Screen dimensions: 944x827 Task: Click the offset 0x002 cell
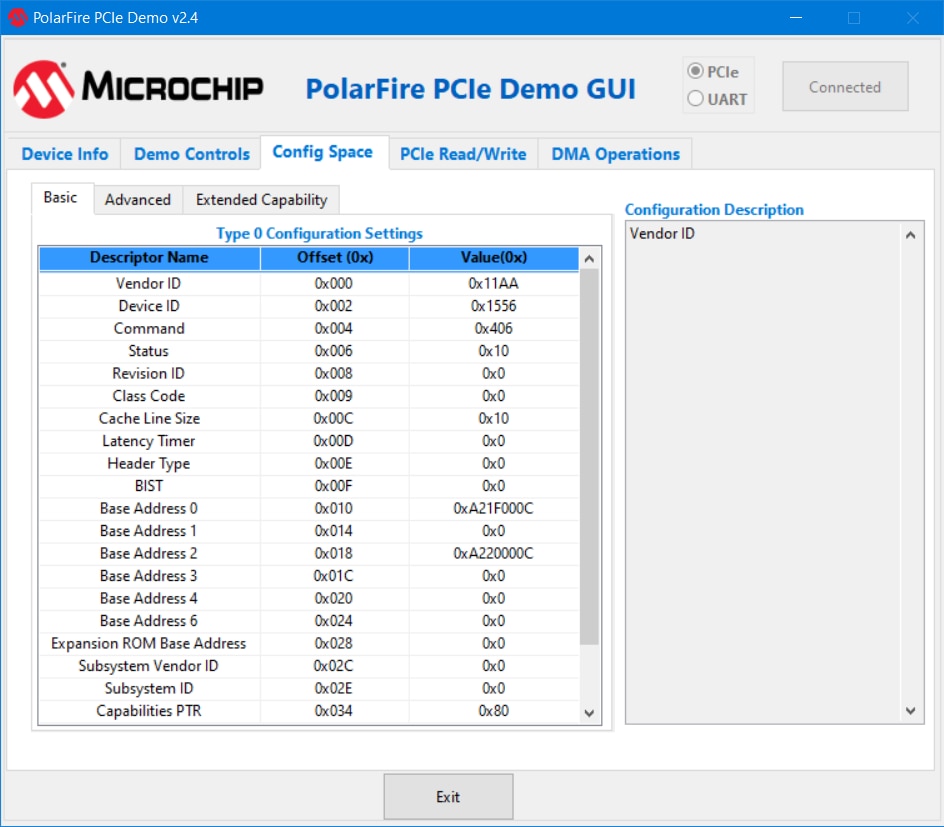[x=335, y=306]
